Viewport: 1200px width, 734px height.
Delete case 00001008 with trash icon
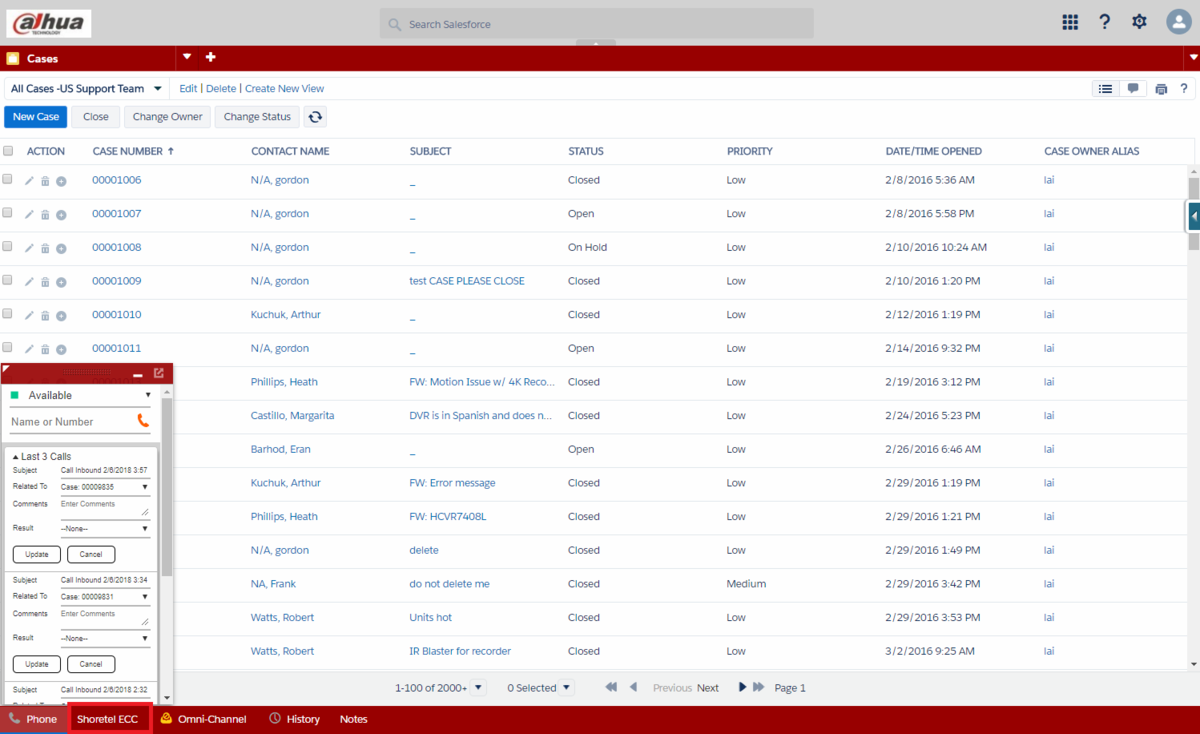coord(45,248)
